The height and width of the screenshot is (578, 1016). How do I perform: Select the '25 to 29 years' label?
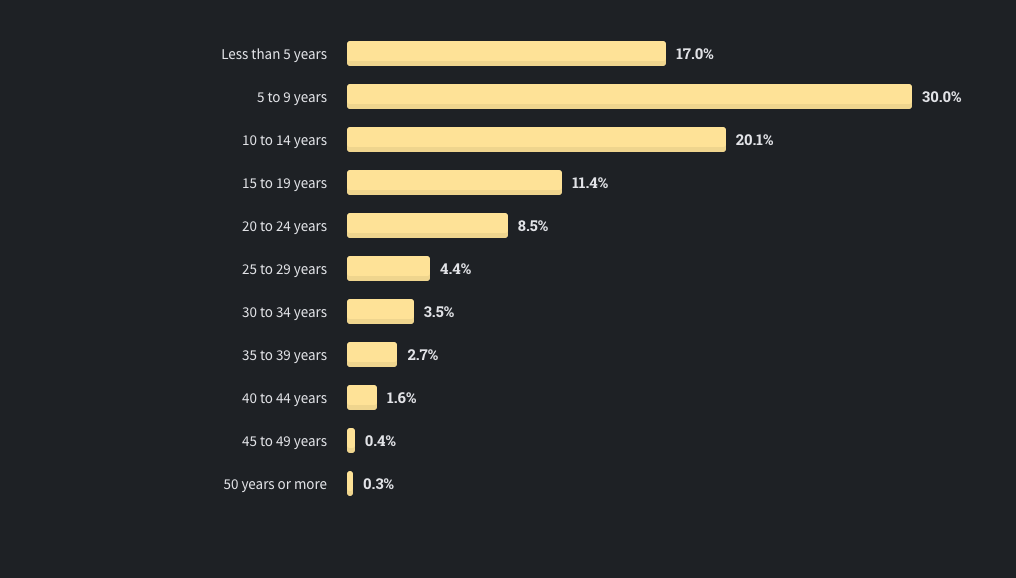[284, 269]
